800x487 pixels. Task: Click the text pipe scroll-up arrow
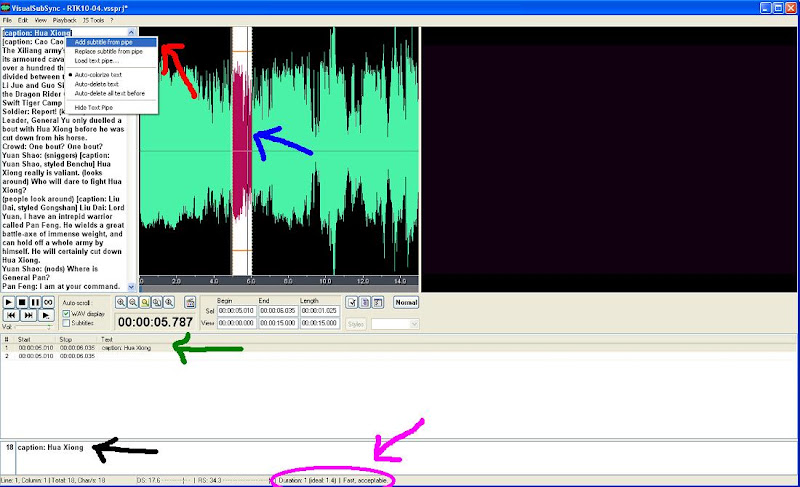[131, 32]
